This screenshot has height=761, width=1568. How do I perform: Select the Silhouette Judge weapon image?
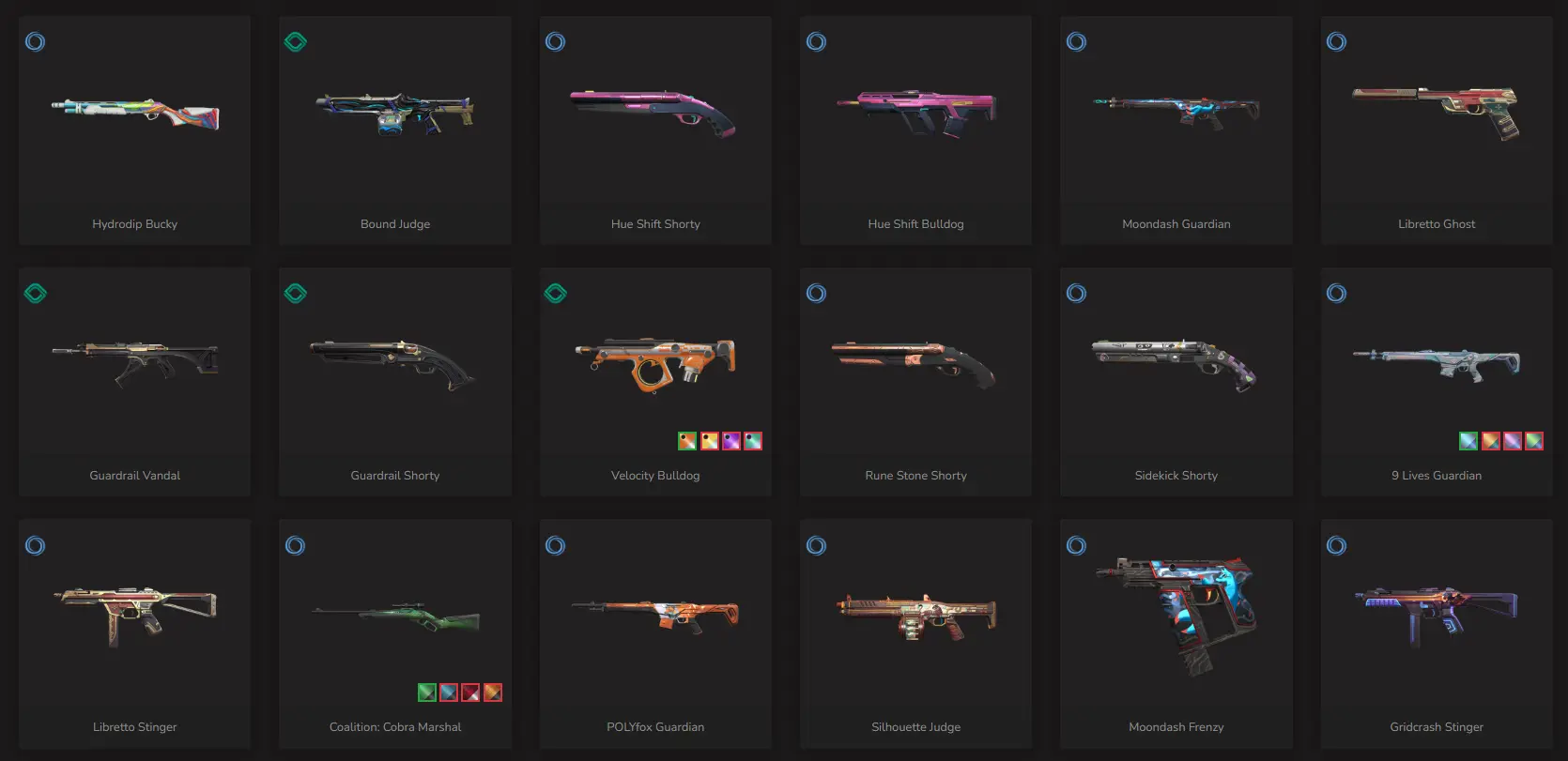(916, 617)
